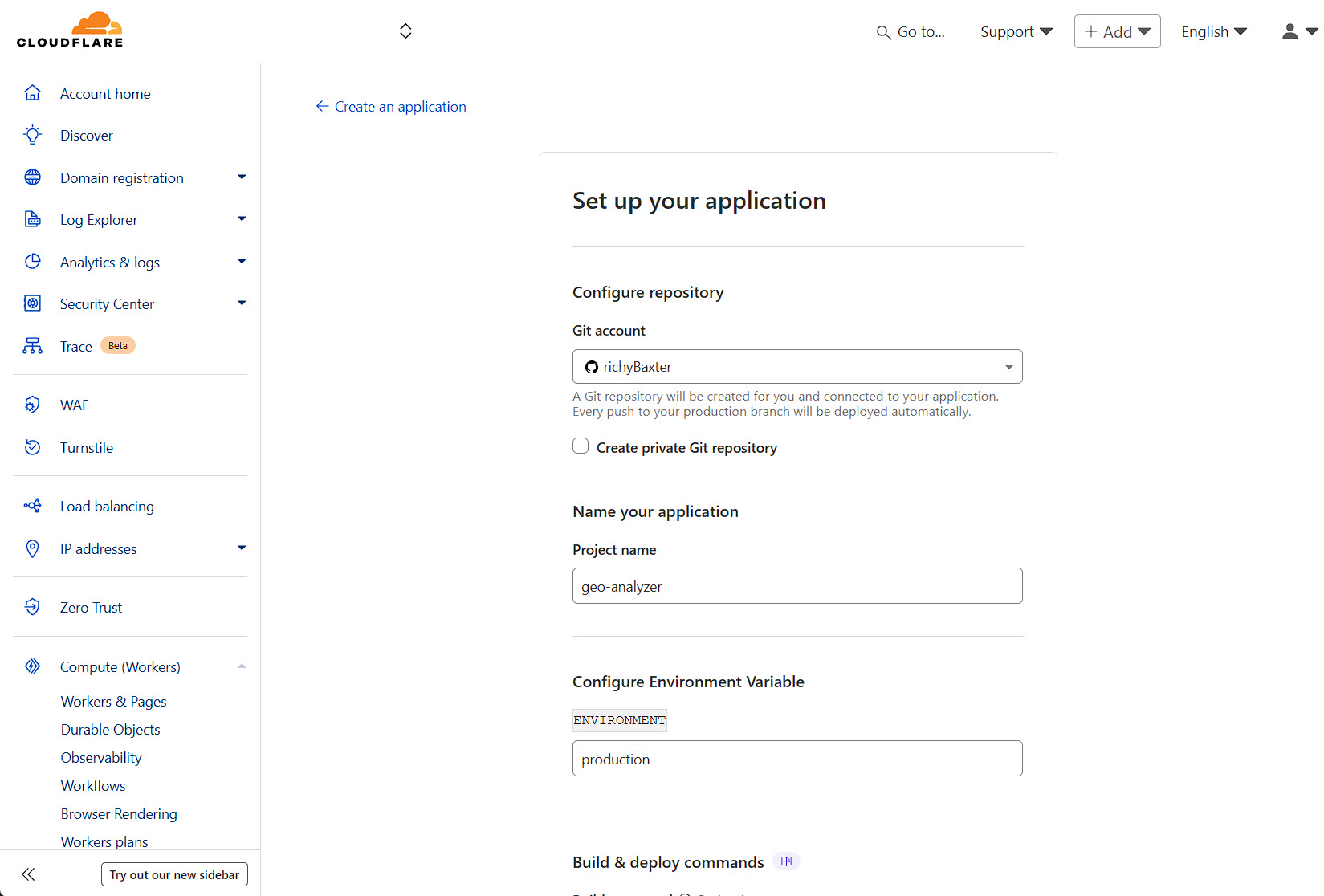Expand the Domain registration section

click(x=241, y=177)
